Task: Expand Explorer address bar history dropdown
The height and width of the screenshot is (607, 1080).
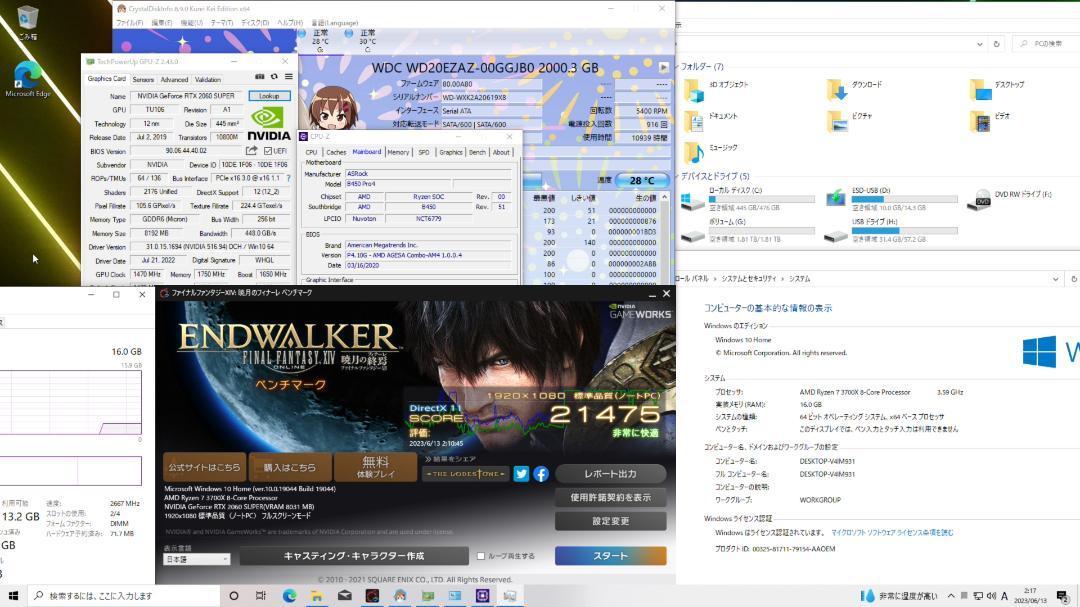Action: click(979, 44)
